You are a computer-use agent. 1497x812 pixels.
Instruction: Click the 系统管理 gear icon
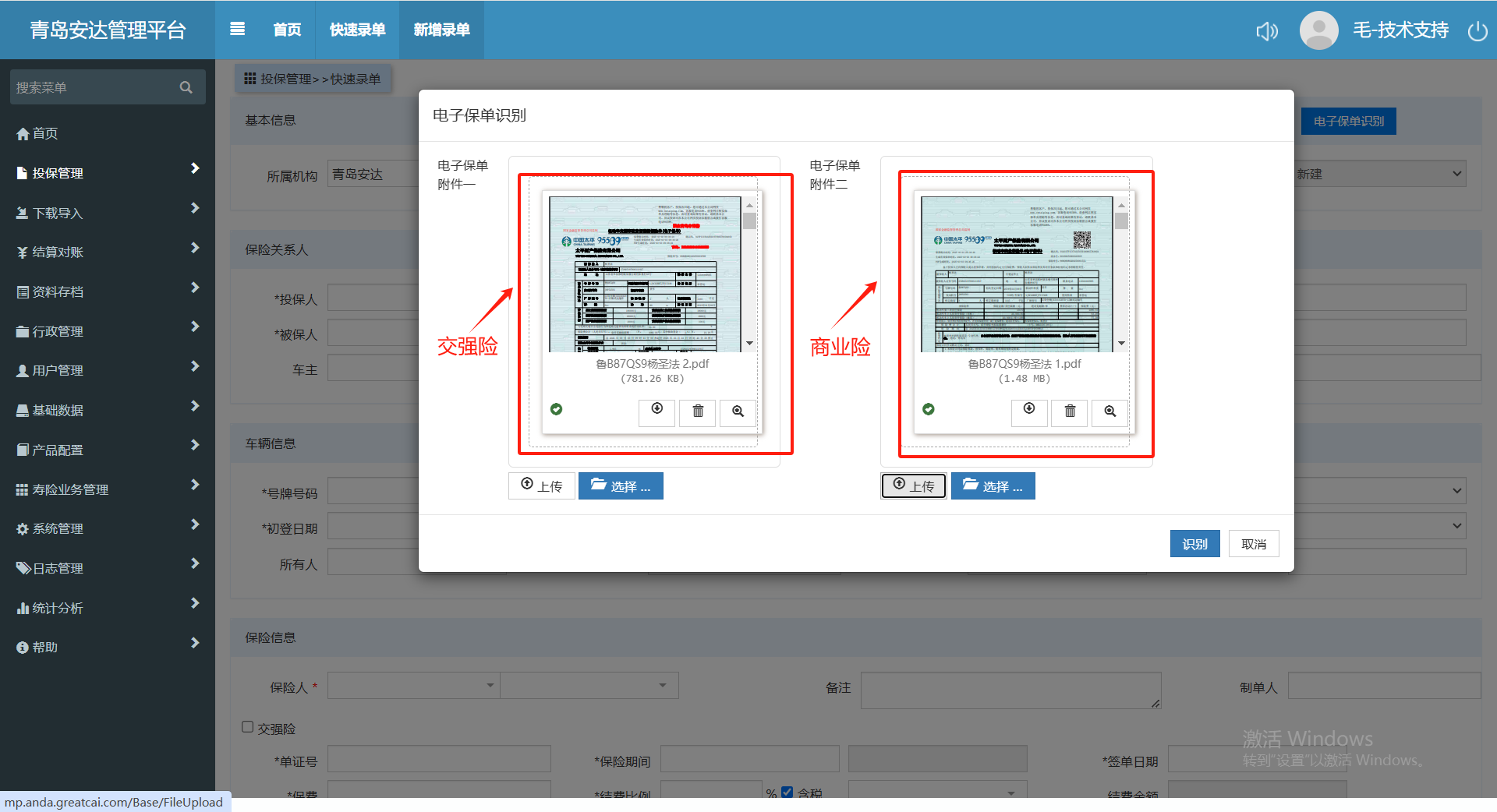click(23, 529)
